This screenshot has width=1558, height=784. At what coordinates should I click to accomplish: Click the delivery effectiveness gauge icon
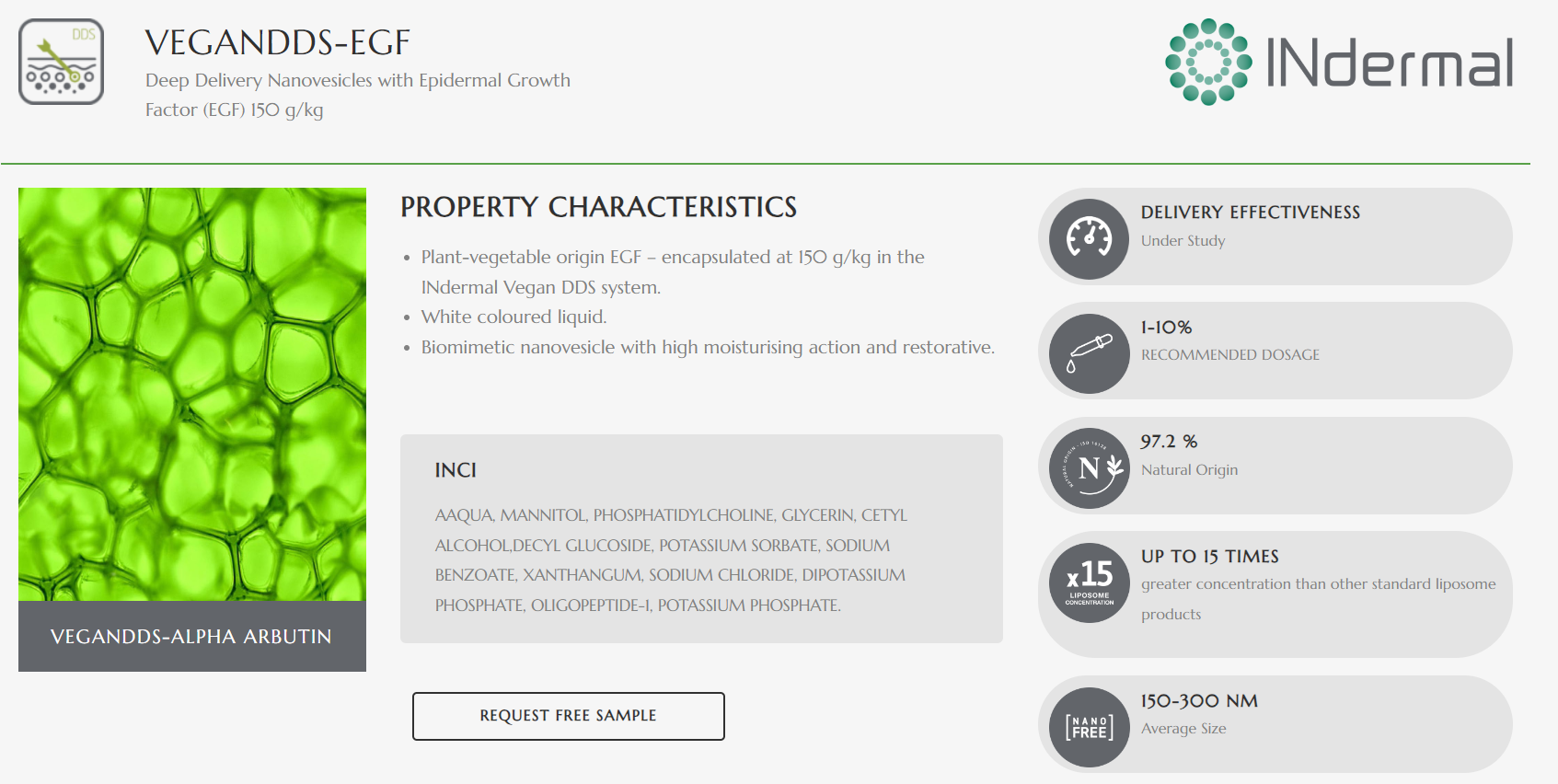tap(1089, 238)
